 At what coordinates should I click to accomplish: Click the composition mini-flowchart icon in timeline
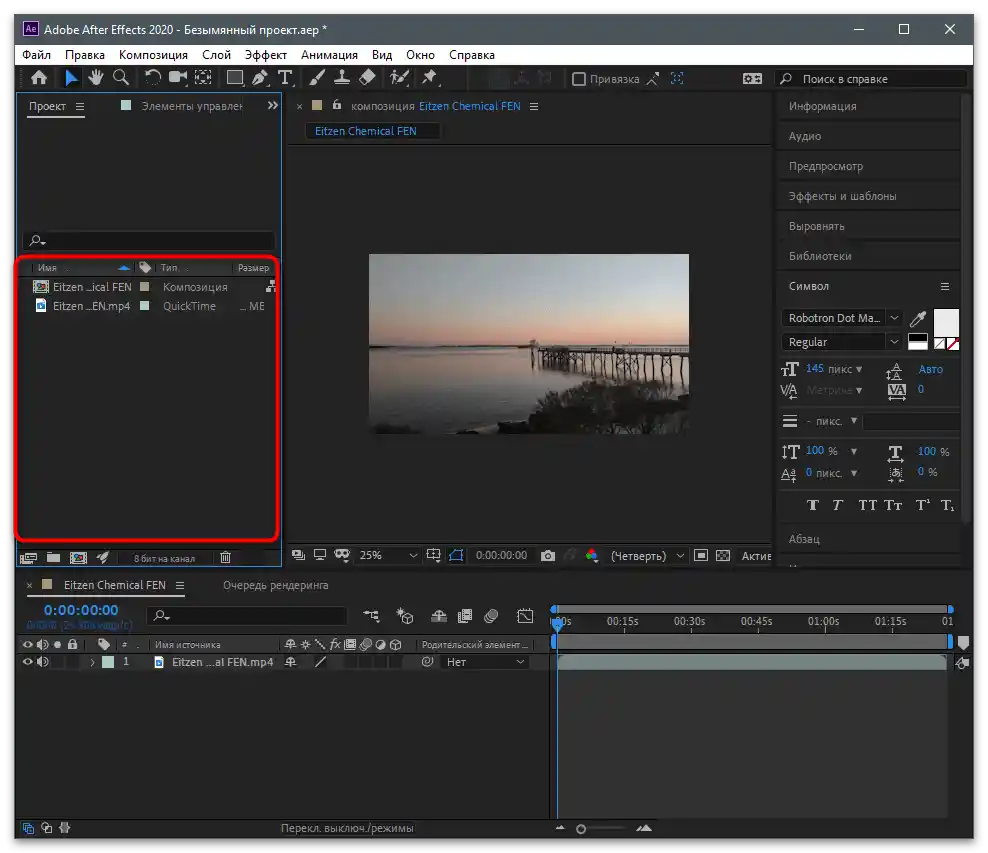tap(371, 615)
